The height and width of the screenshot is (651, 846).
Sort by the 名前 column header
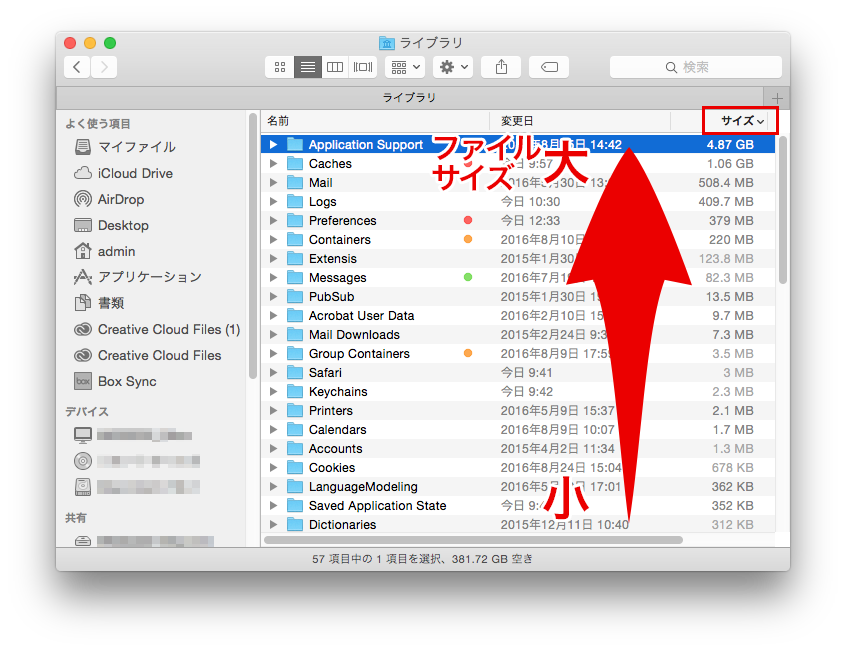point(375,121)
